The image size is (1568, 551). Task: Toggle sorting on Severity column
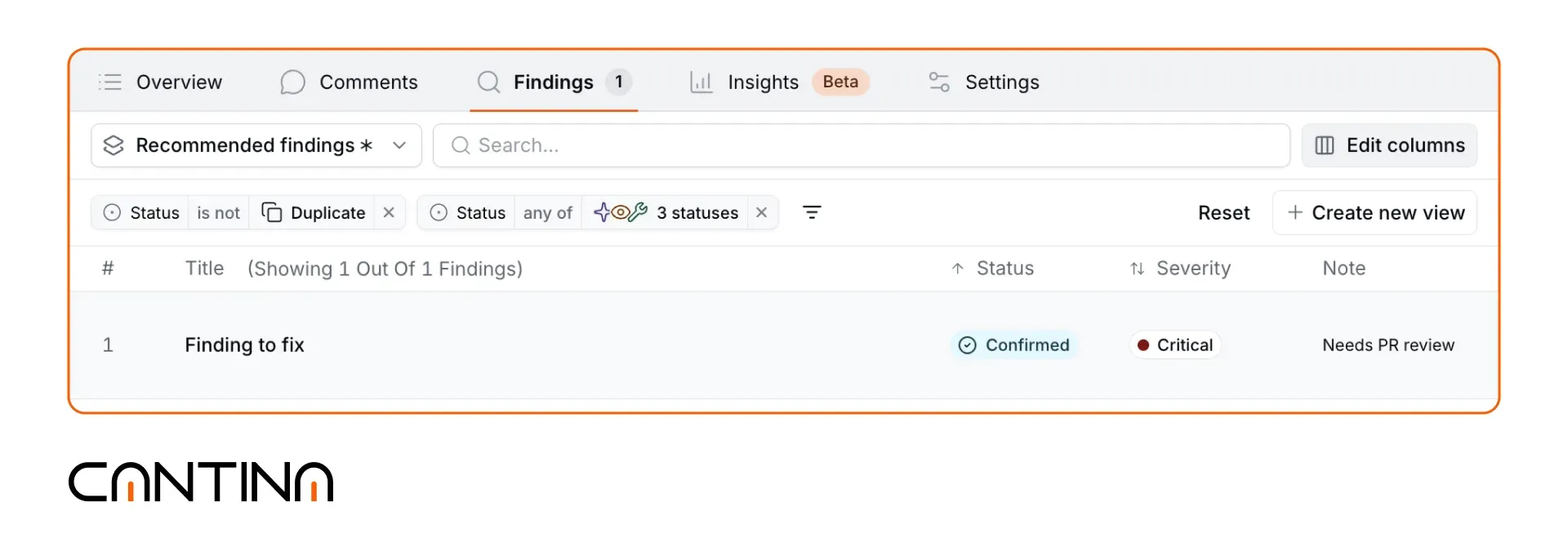(x=1180, y=268)
